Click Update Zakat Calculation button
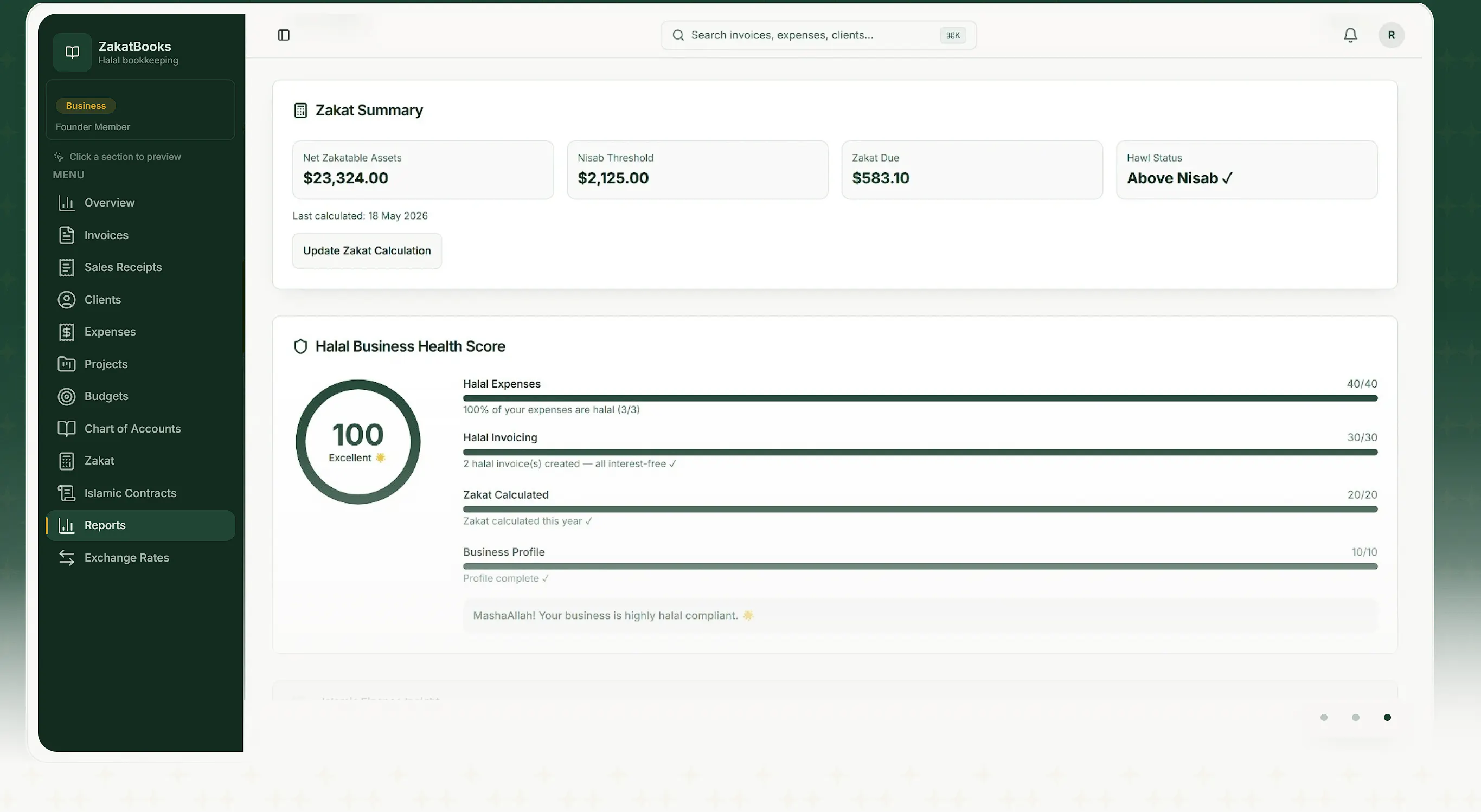Viewport: 1481px width, 812px height. pyautogui.click(x=367, y=250)
